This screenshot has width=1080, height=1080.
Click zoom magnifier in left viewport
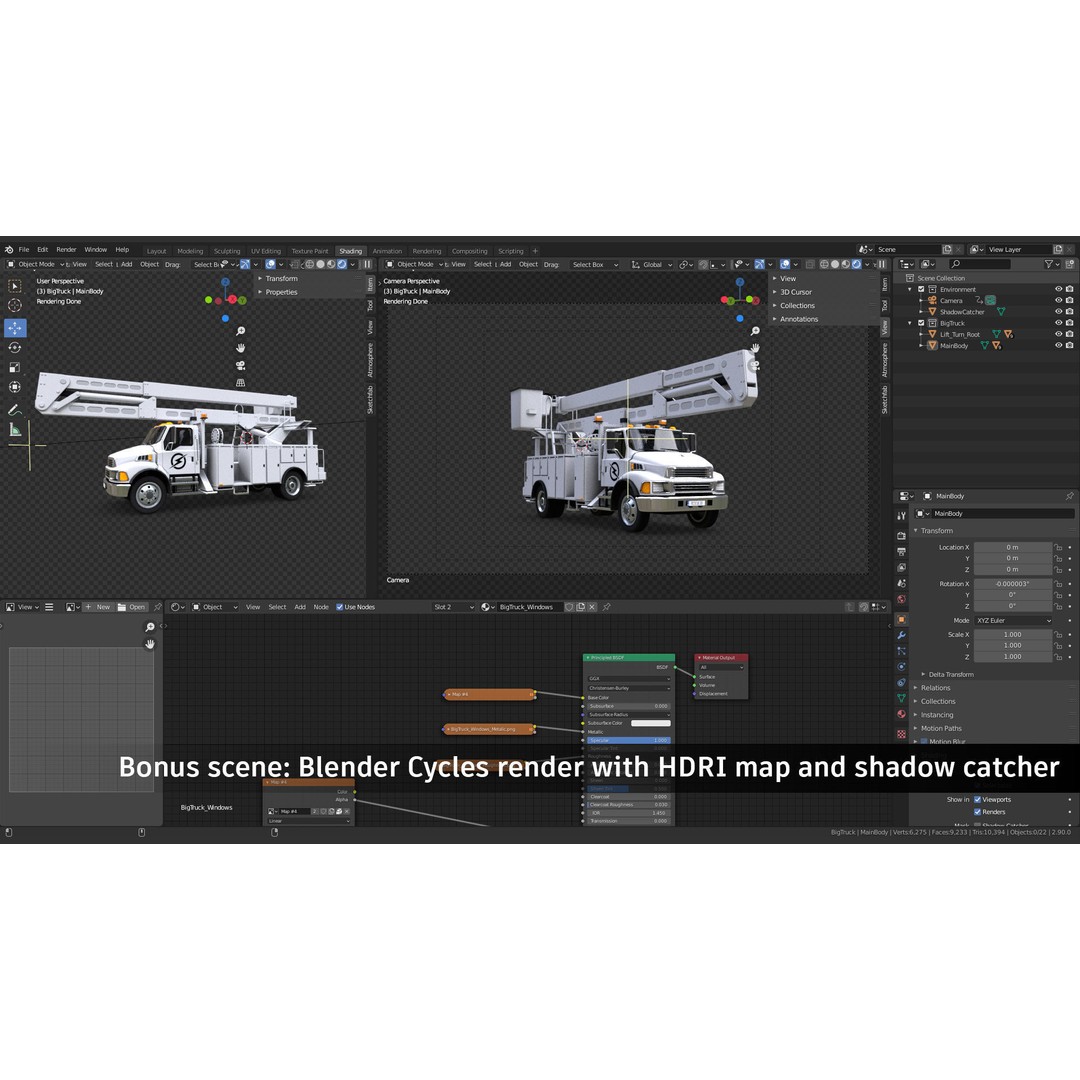click(240, 331)
